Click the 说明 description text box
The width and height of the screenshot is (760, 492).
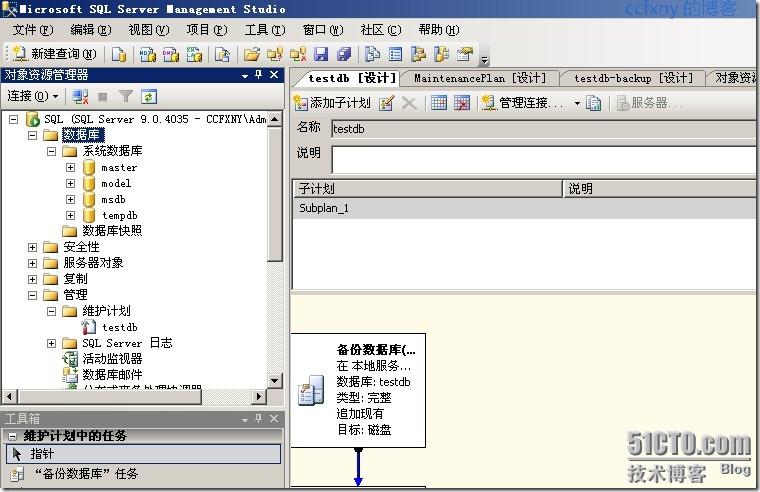543,159
